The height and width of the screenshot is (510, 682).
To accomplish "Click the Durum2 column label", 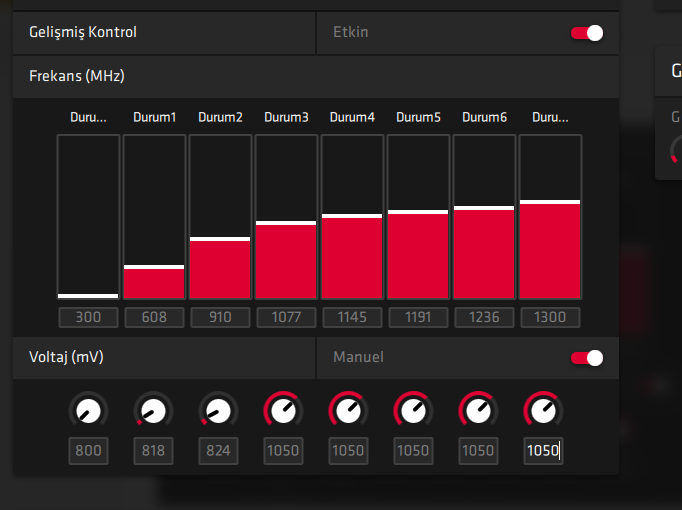I will pyautogui.click(x=220, y=117).
